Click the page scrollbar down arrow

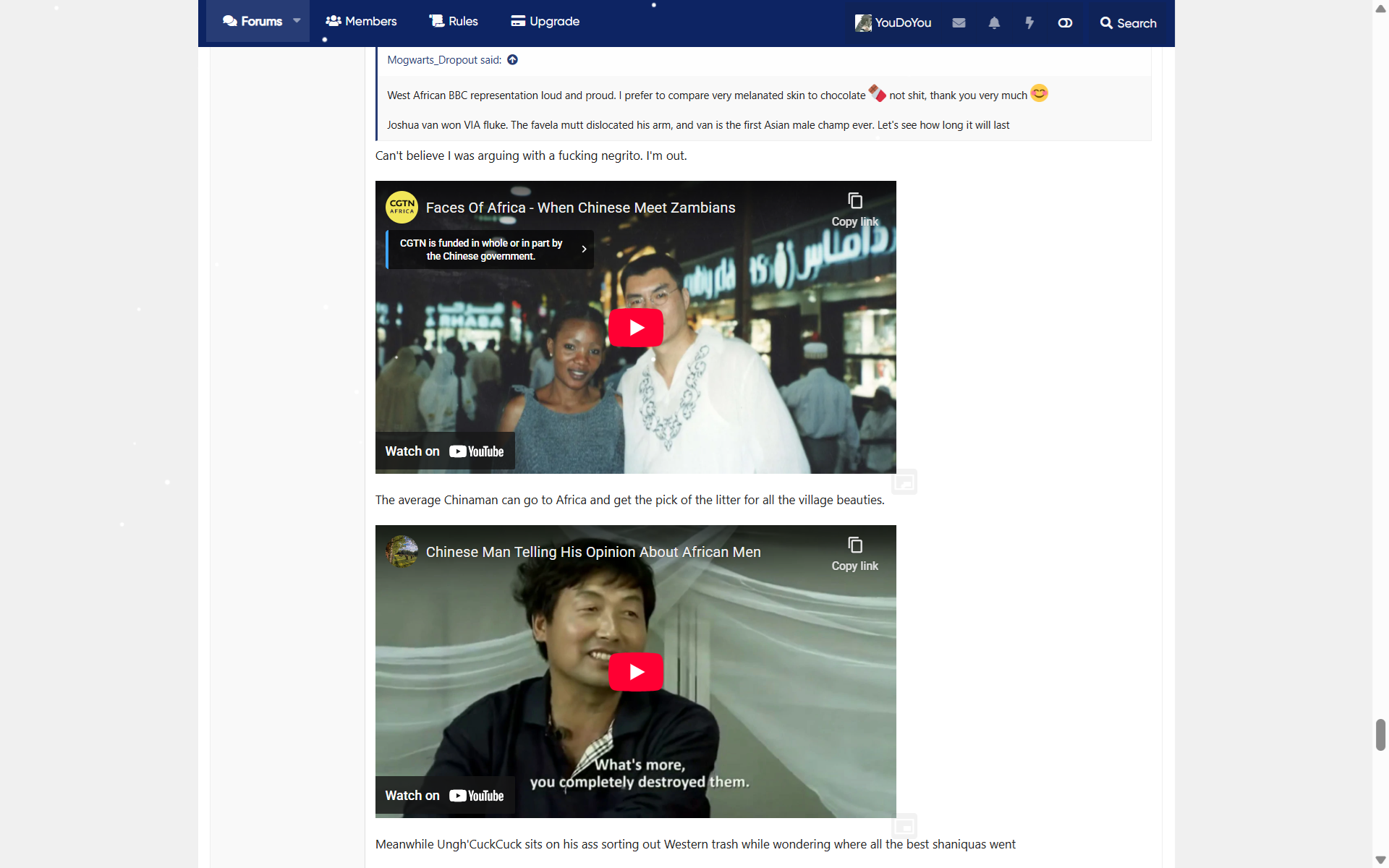coord(1380,860)
